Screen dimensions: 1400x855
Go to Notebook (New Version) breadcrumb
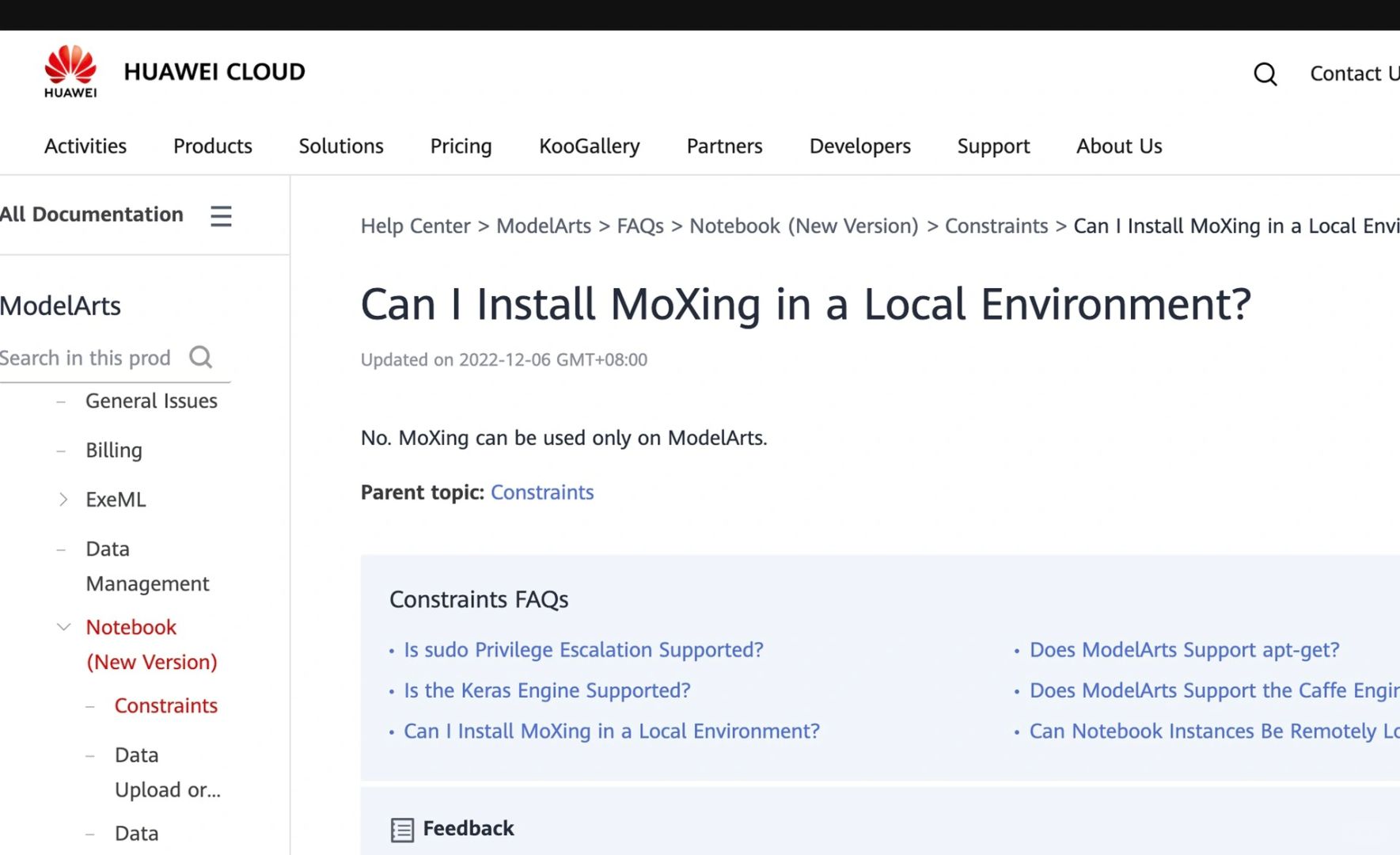pyautogui.click(x=804, y=226)
